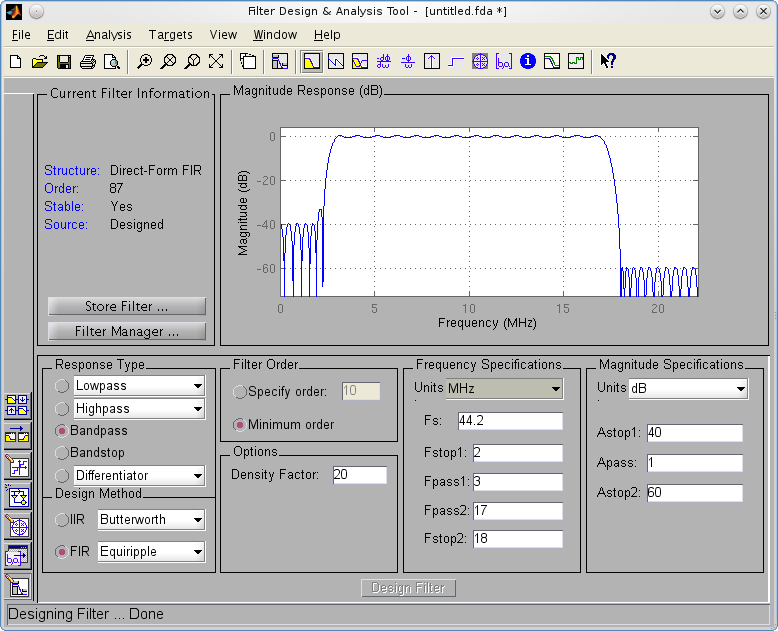The height and width of the screenshot is (631, 778).
Task: Click the What's This help cursor icon
Action: tap(607, 61)
